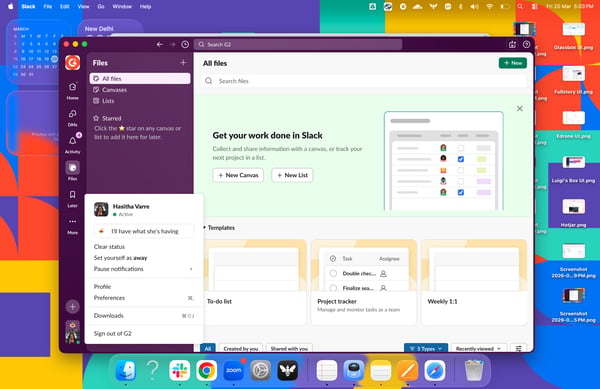Dismiss the Get your work done banner
600x389 pixels.
[519, 109]
